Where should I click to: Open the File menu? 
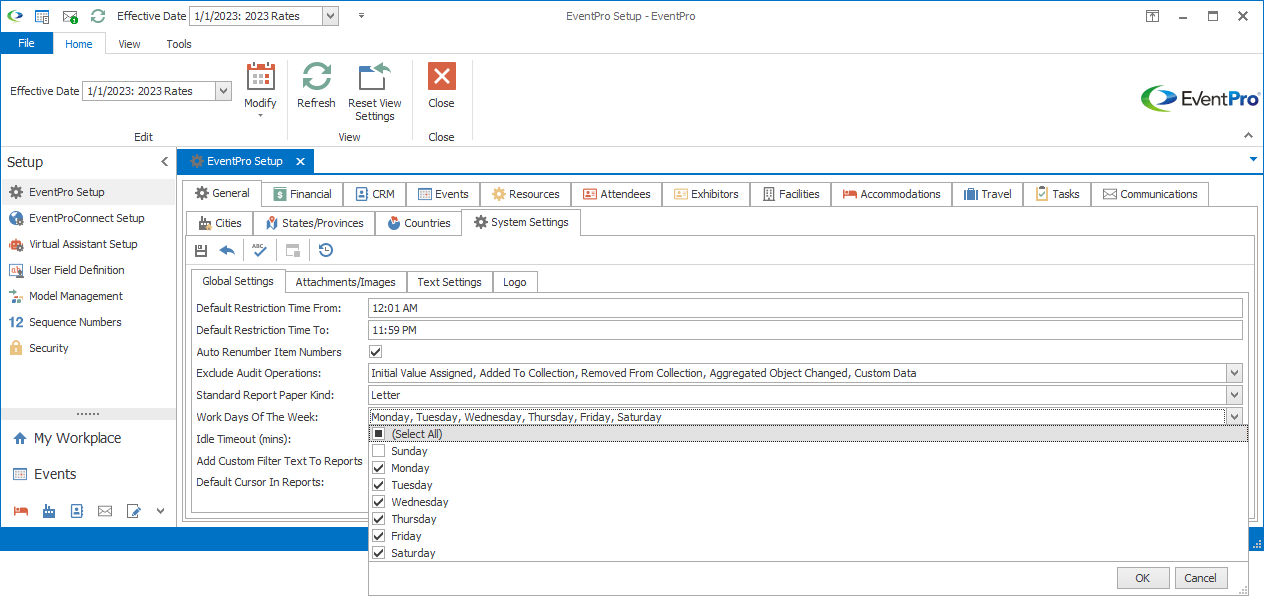click(x=27, y=43)
